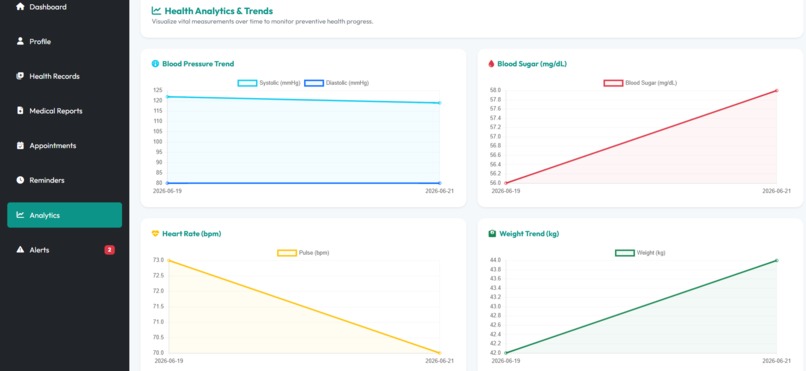Click the Appointments calendar icon
This screenshot has width=806, height=371.
[x=20, y=145]
